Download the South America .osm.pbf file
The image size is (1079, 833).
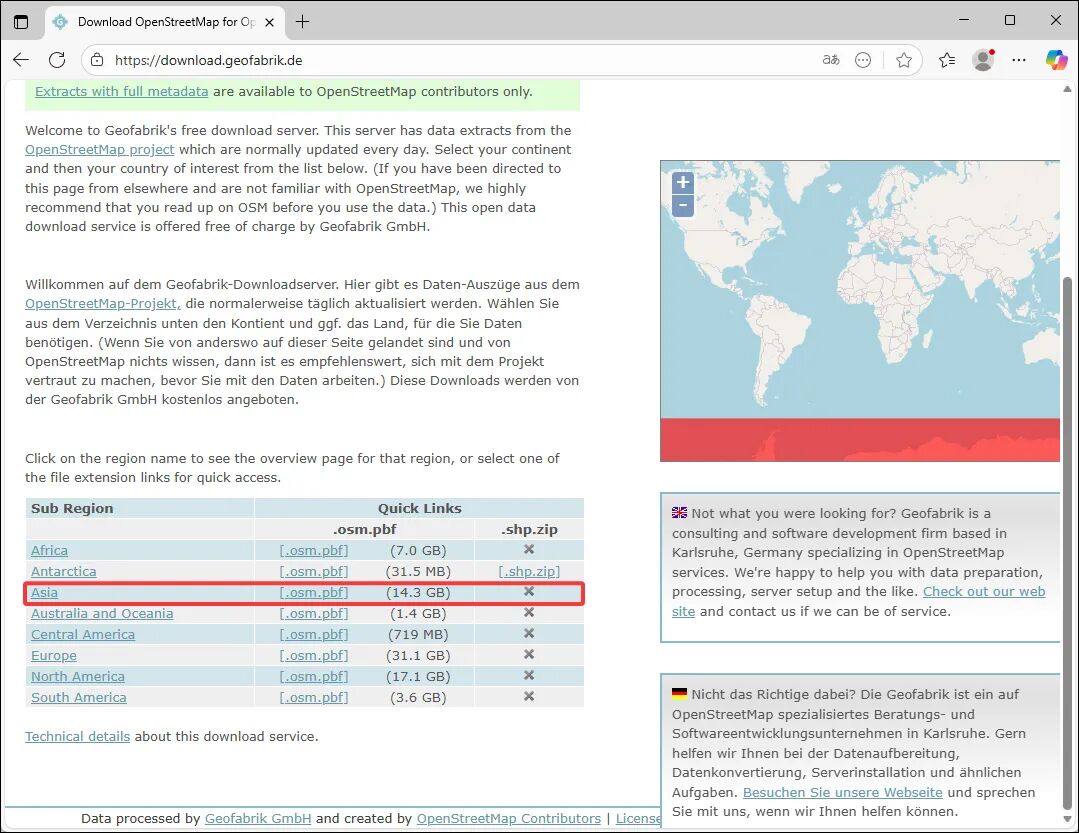(x=314, y=697)
